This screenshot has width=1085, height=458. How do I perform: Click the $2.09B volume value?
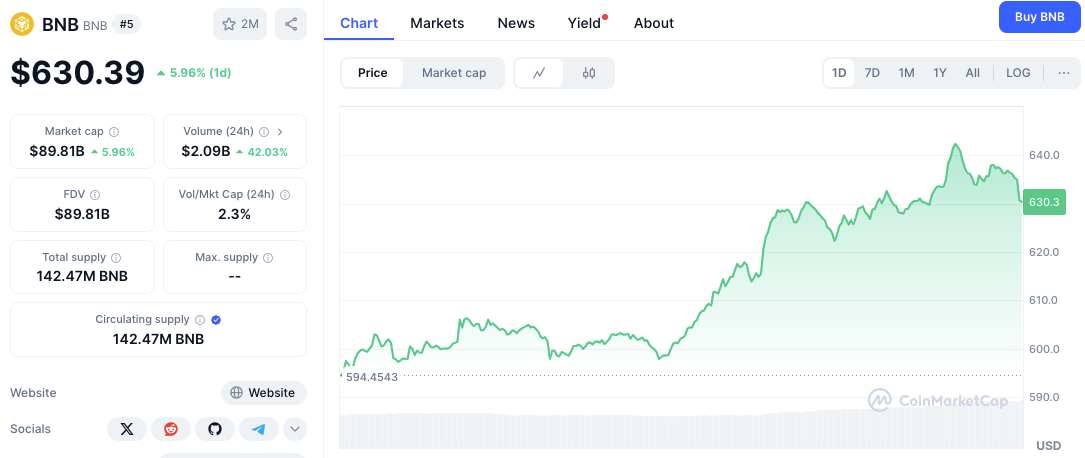(x=206, y=152)
